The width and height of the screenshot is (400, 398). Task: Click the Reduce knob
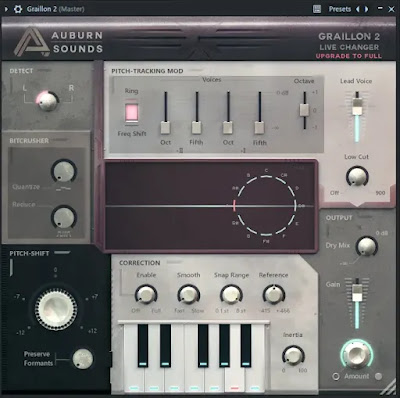[x=63, y=217]
